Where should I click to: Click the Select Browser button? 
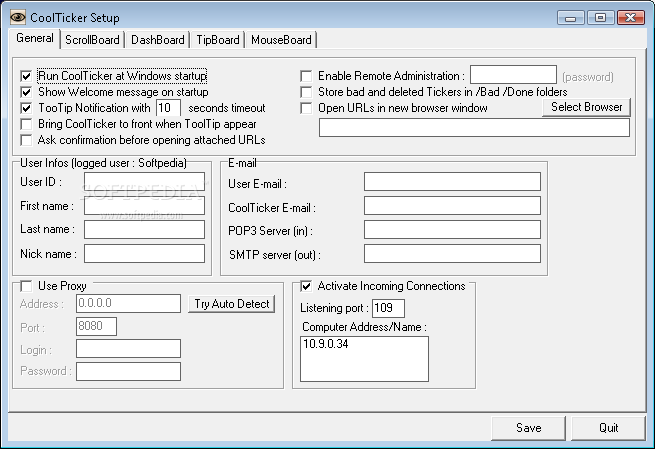coord(586,107)
